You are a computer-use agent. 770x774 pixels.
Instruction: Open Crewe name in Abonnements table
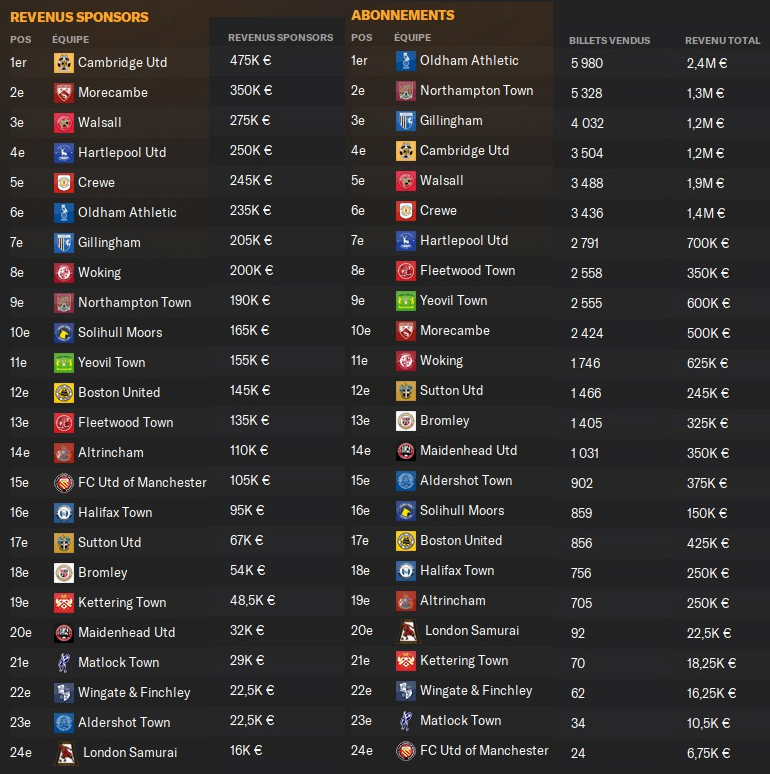click(x=438, y=211)
